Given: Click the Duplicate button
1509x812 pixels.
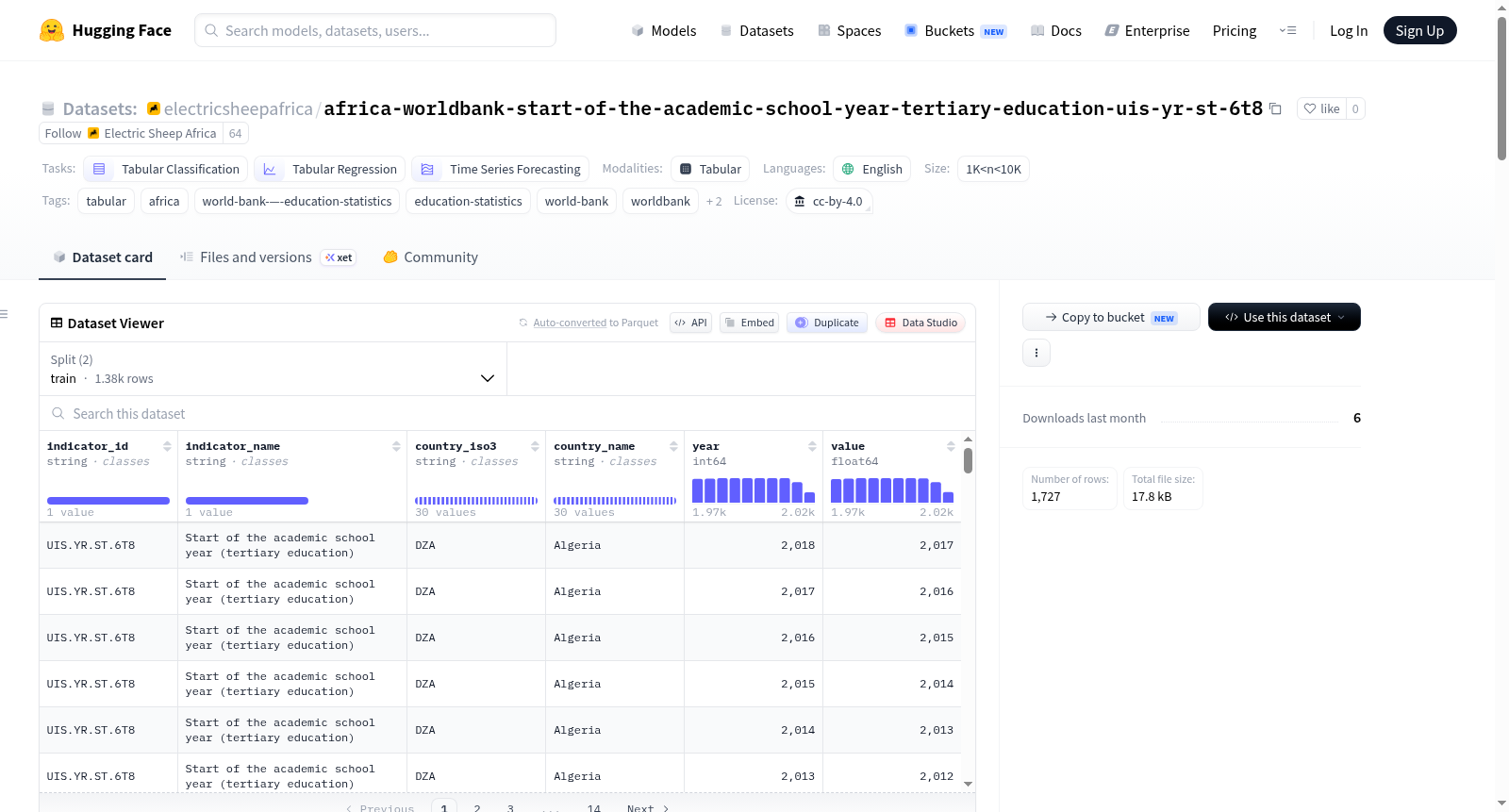Looking at the screenshot, I should tap(827, 323).
